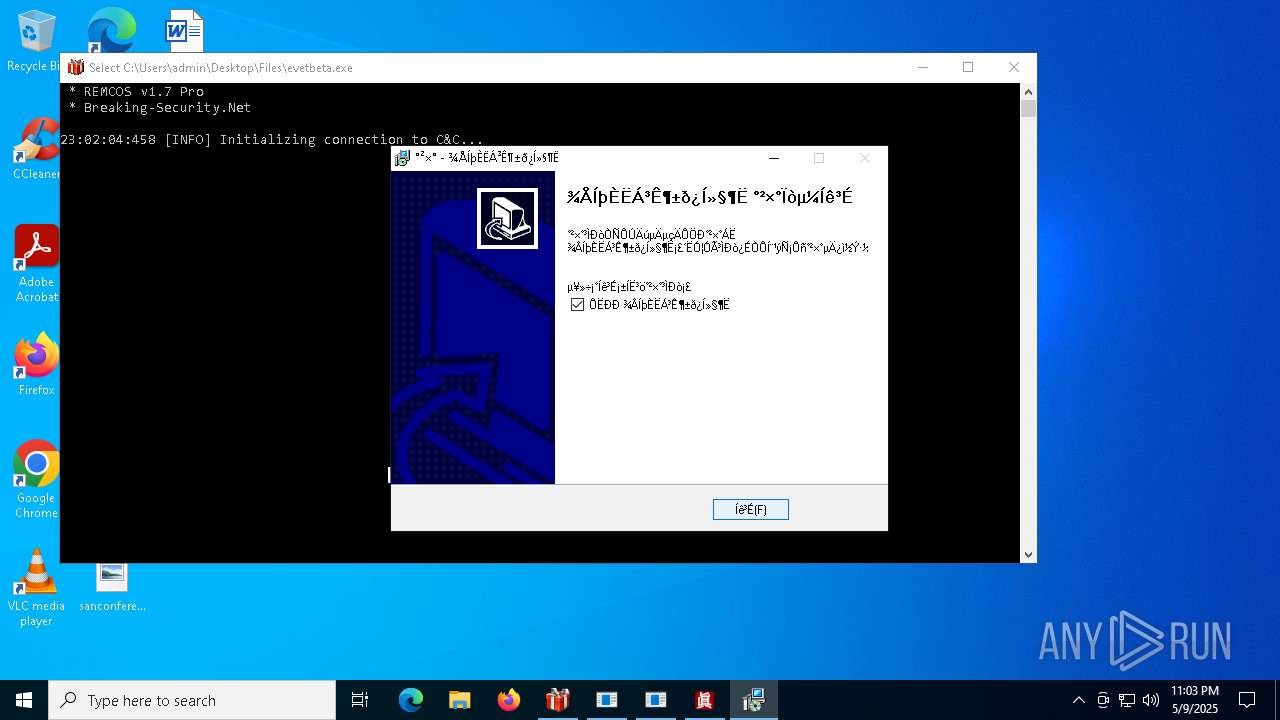
Task: Maximize the evetbeta.exe console window
Action: pos(968,67)
